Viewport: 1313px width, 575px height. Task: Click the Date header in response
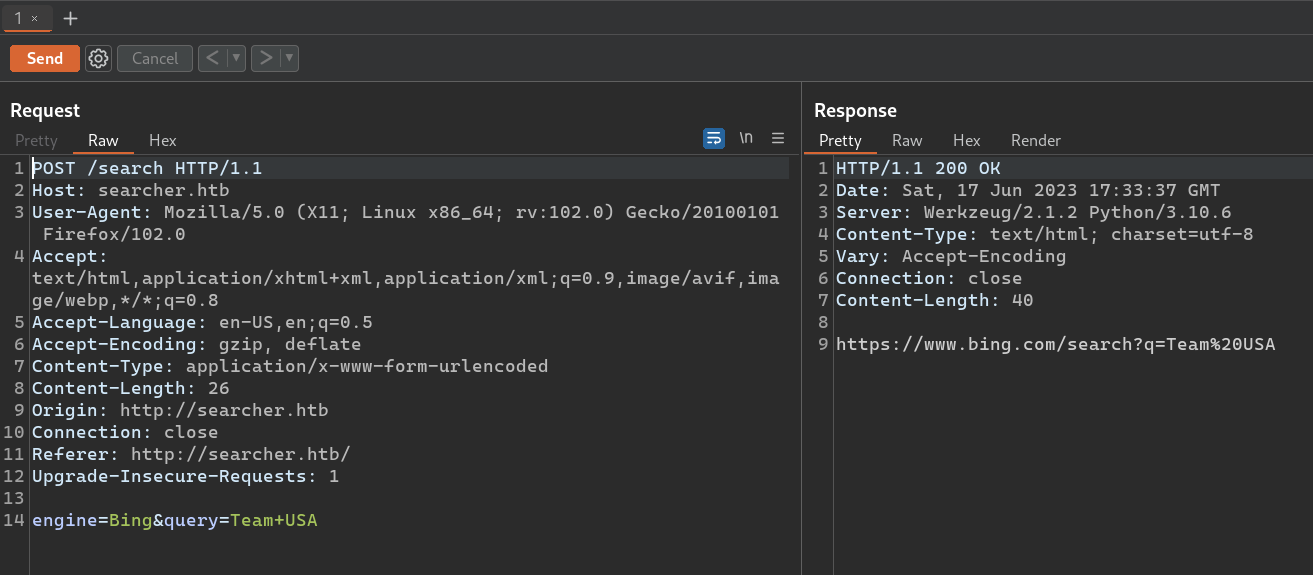click(1028, 190)
